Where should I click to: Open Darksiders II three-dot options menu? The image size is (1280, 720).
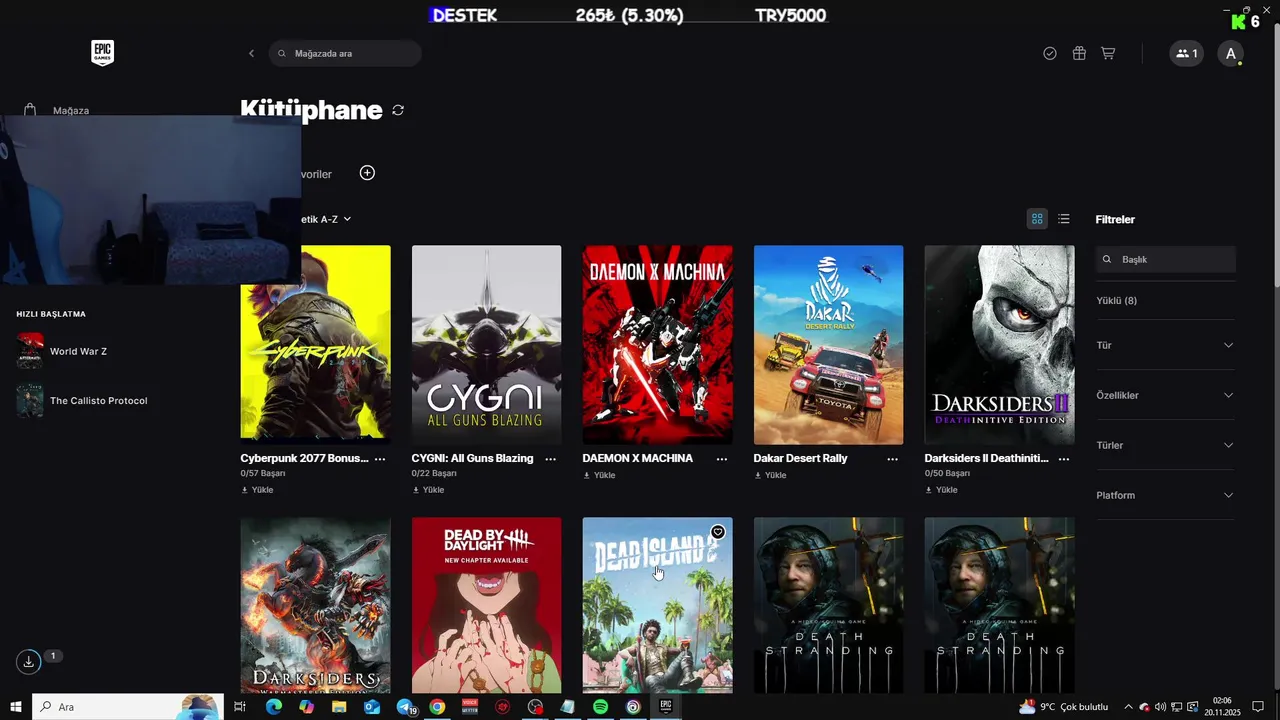click(x=1064, y=459)
